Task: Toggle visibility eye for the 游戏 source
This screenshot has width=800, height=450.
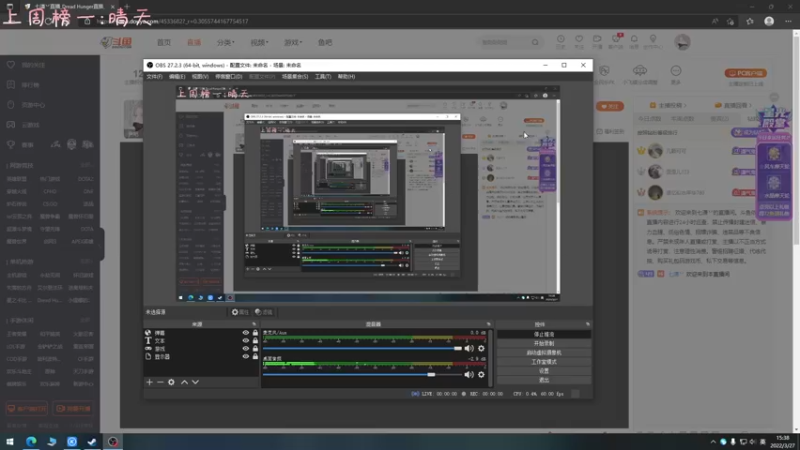Action: (x=246, y=348)
